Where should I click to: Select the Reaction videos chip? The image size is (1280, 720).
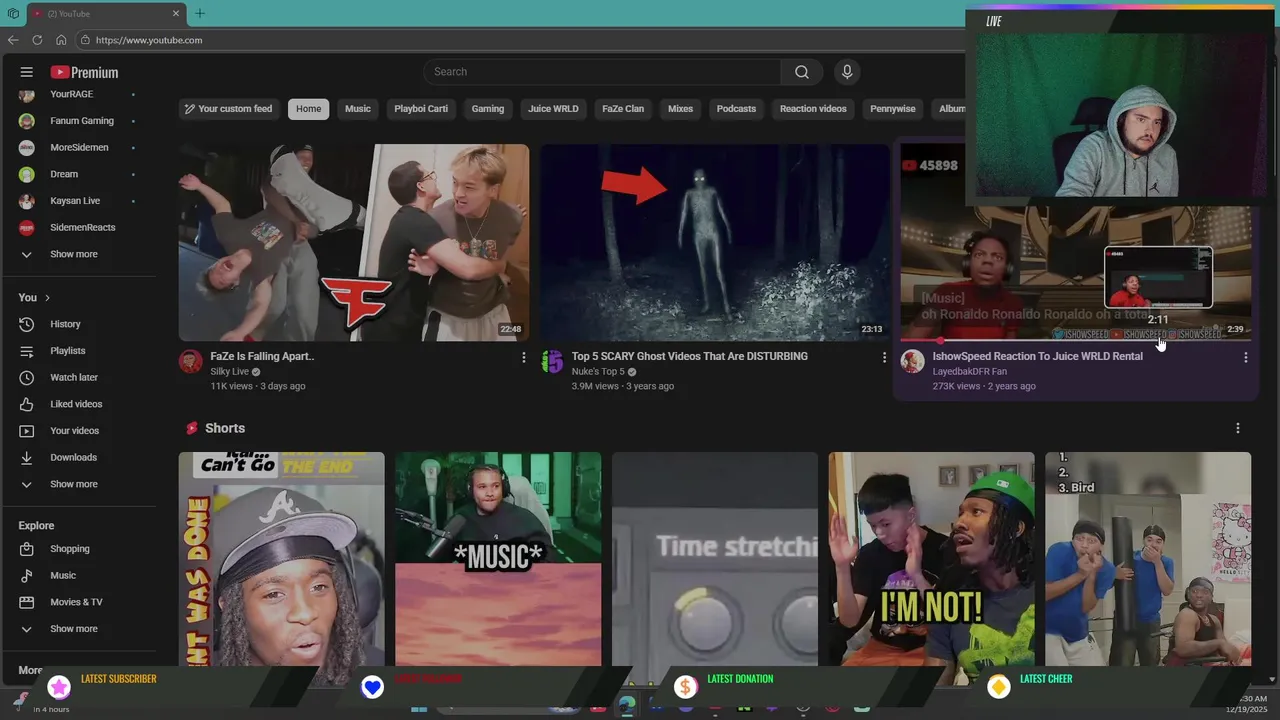point(813,109)
